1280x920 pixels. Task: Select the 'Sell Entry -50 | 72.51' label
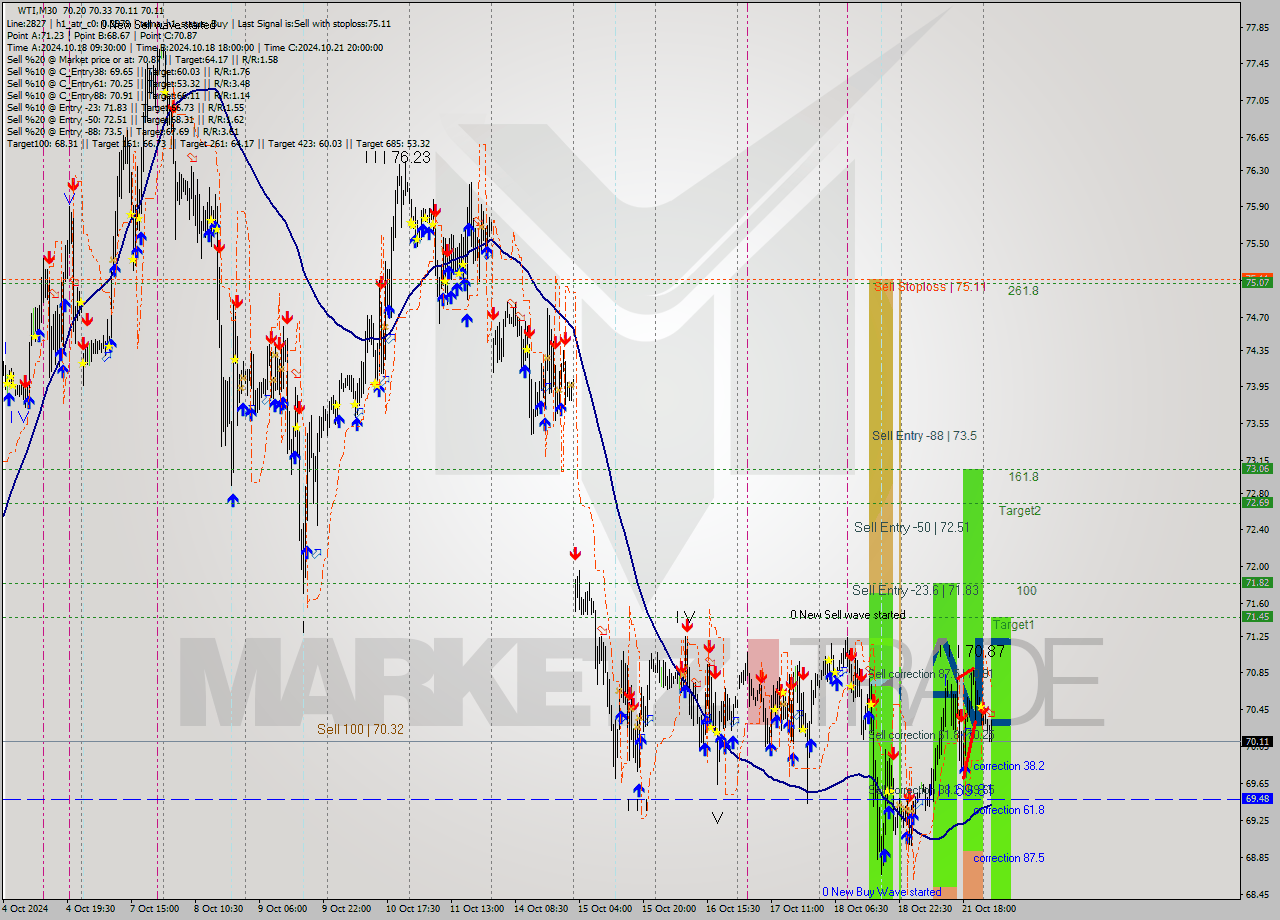pos(912,527)
